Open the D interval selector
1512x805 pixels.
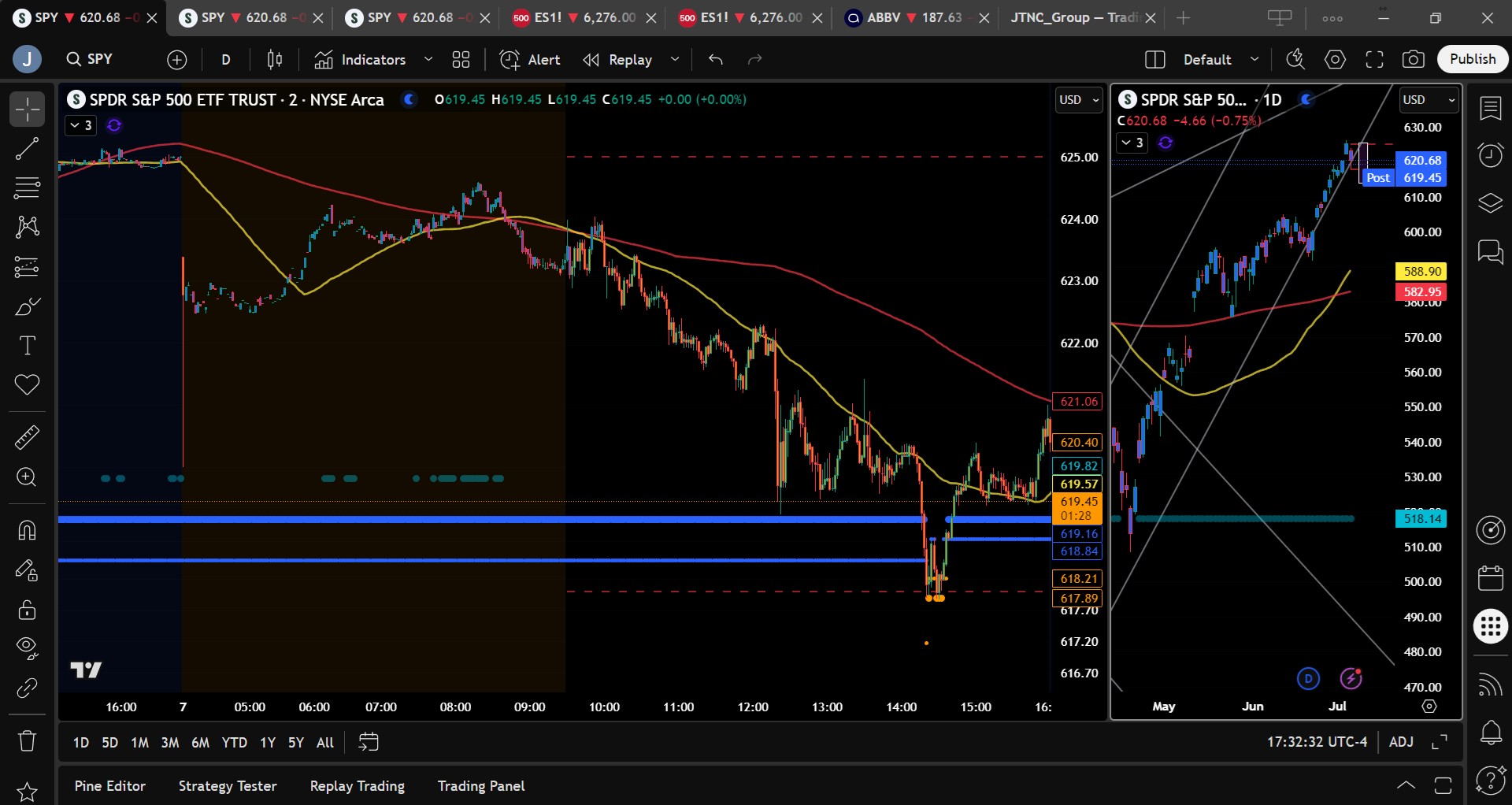(226, 59)
